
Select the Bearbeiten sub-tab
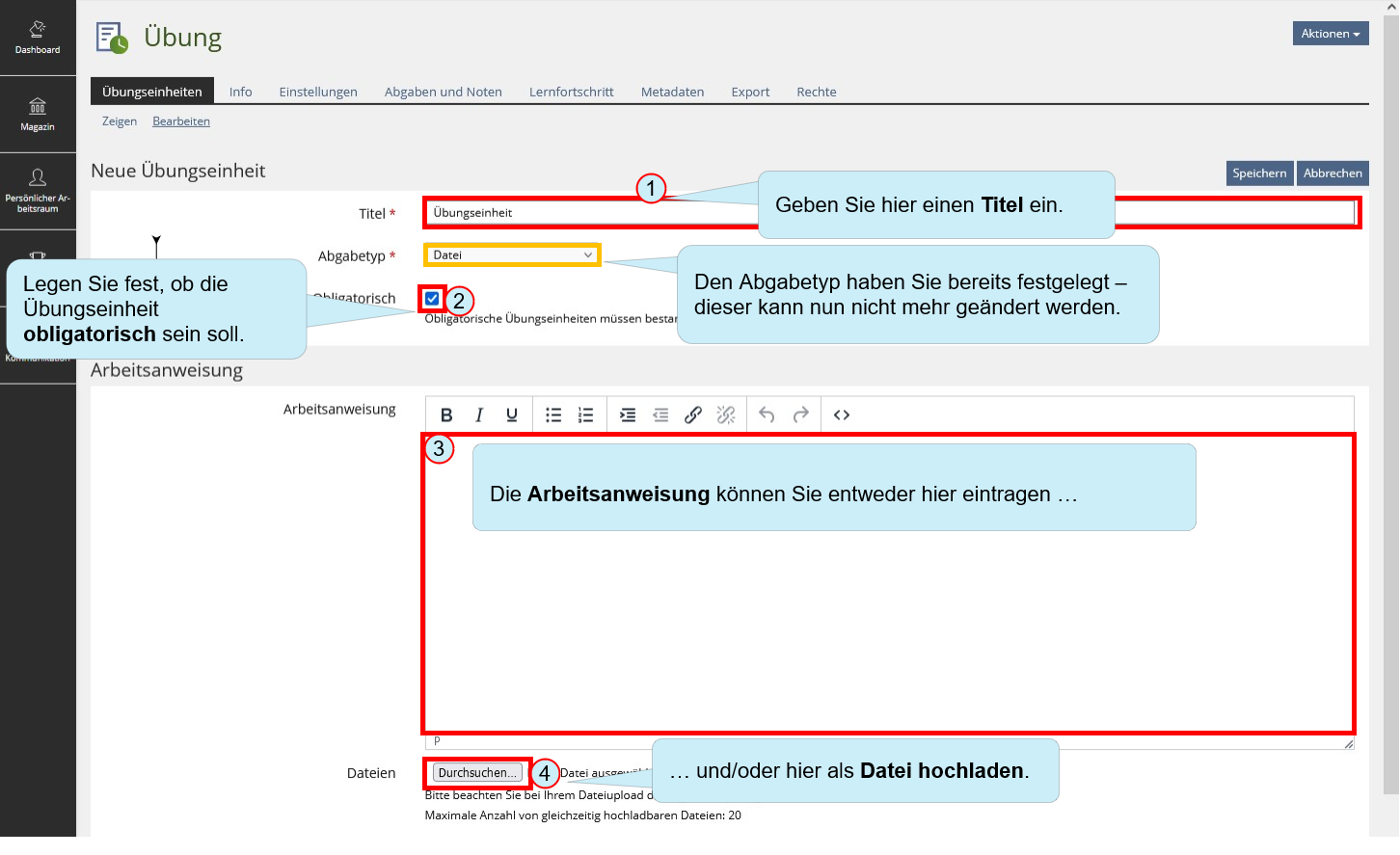[x=181, y=121]
